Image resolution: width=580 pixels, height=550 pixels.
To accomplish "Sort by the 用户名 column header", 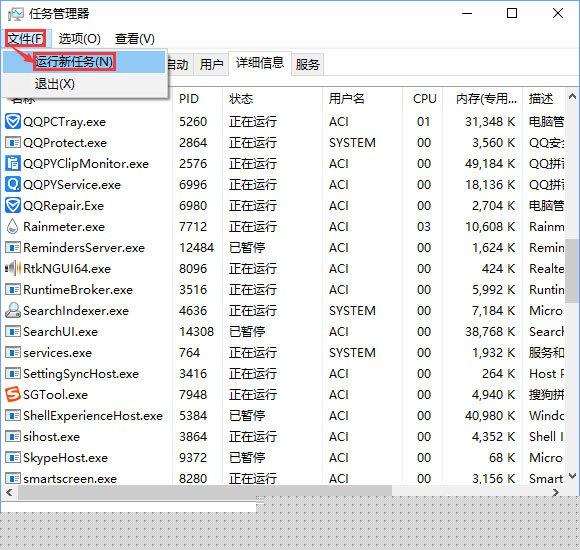I will pyautogui.click(x=362, y=99).
